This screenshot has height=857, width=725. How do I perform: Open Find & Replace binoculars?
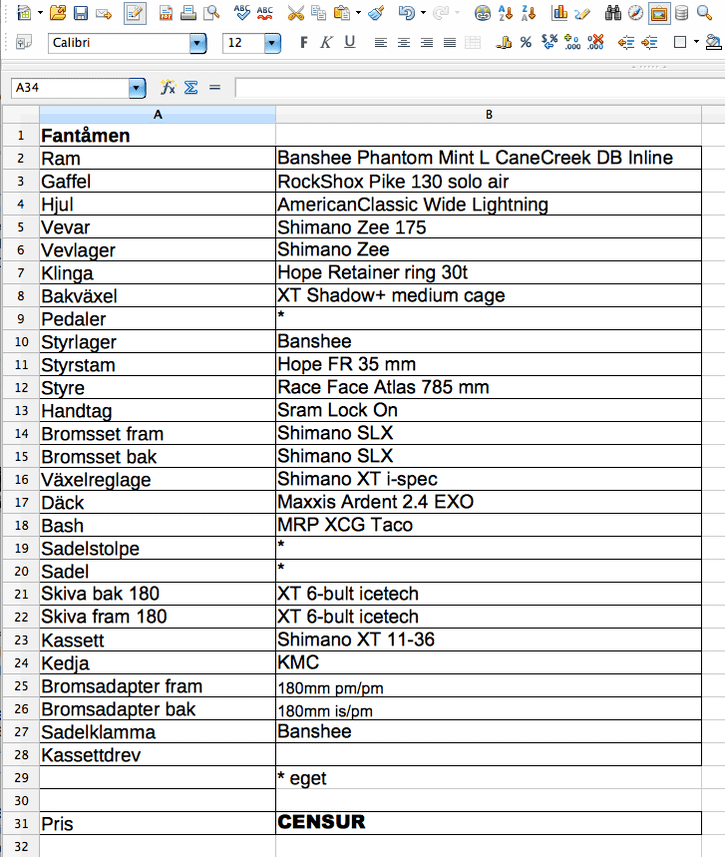613,13
